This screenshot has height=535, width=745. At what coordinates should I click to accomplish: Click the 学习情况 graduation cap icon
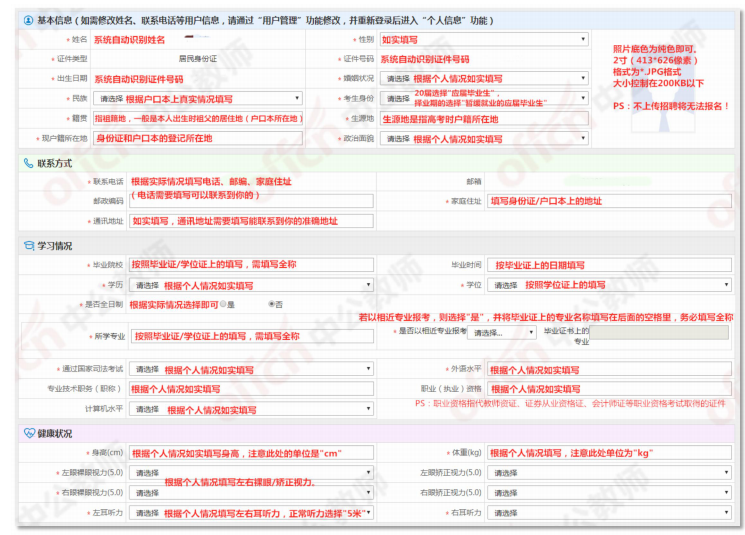click(x=29, y=246)
